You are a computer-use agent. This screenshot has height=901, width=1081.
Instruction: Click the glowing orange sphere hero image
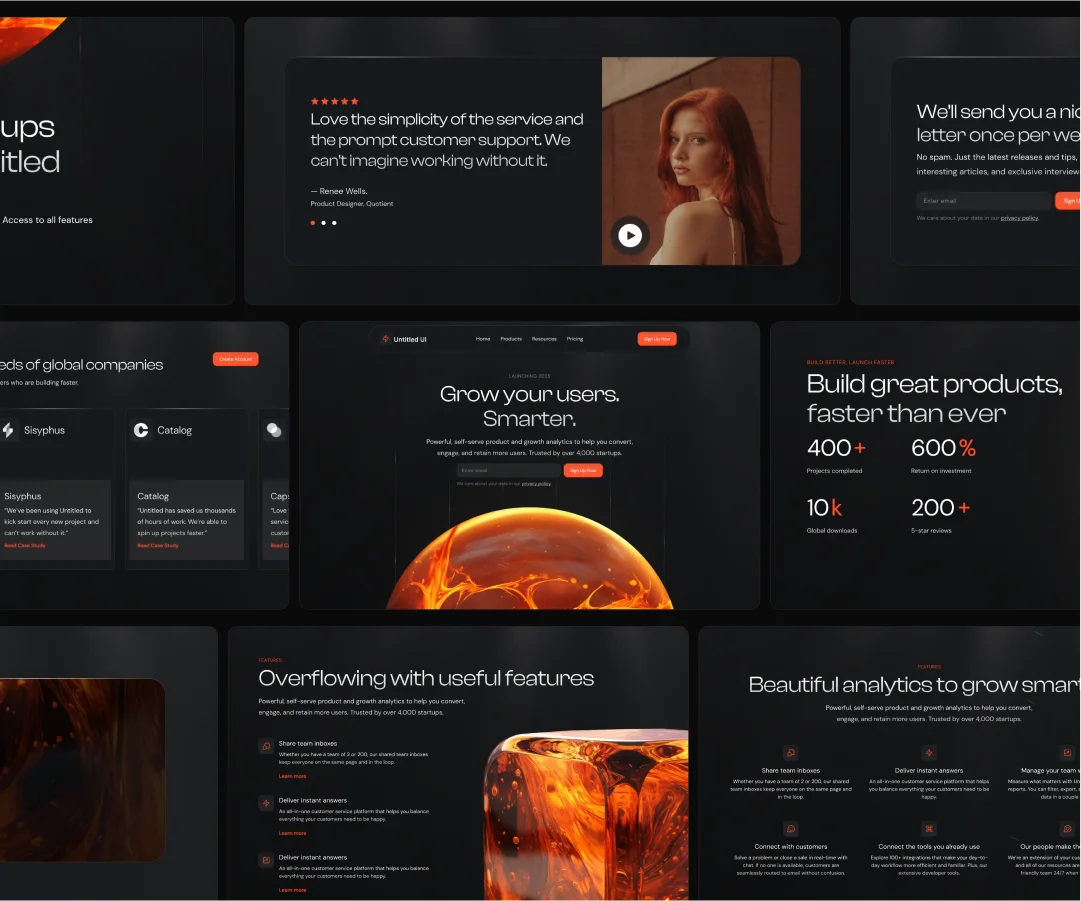tap(529, 558)
